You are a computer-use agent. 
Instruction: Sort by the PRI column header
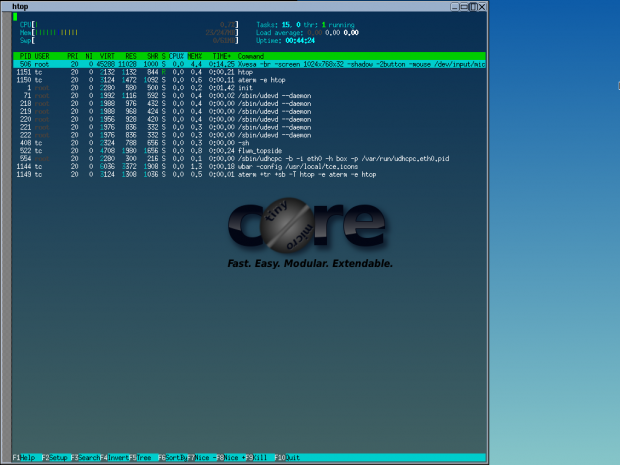click(73, 56)
